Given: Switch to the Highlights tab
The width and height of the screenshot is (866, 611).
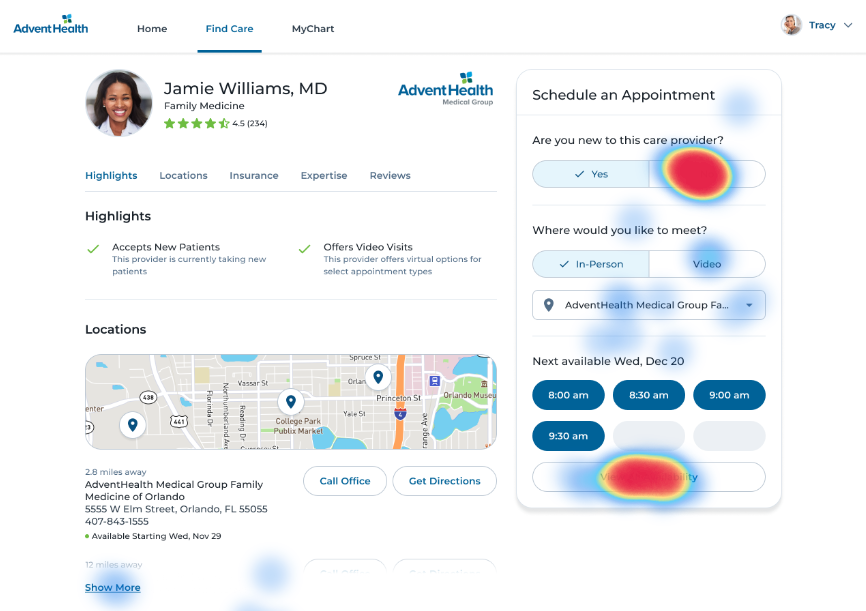Looking at the screenshot, I should tap(111, 176).
